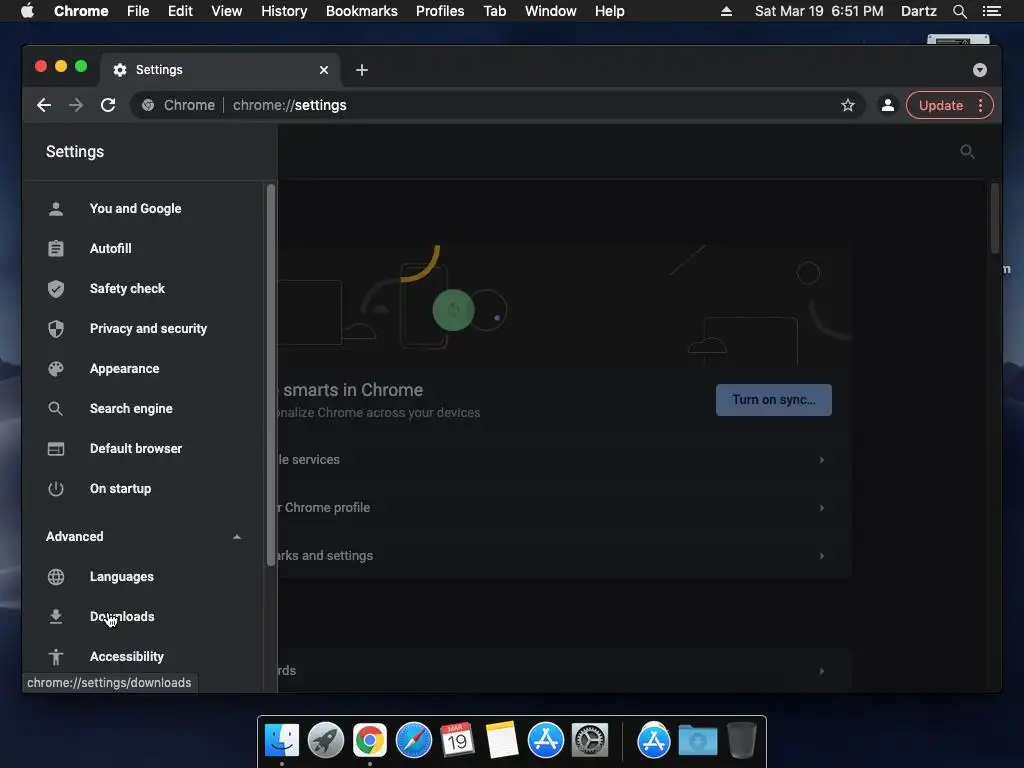The image size is (1024, 768).
Task: Click the Autofill clipboard icon
Action: click(x=56, y=249)
